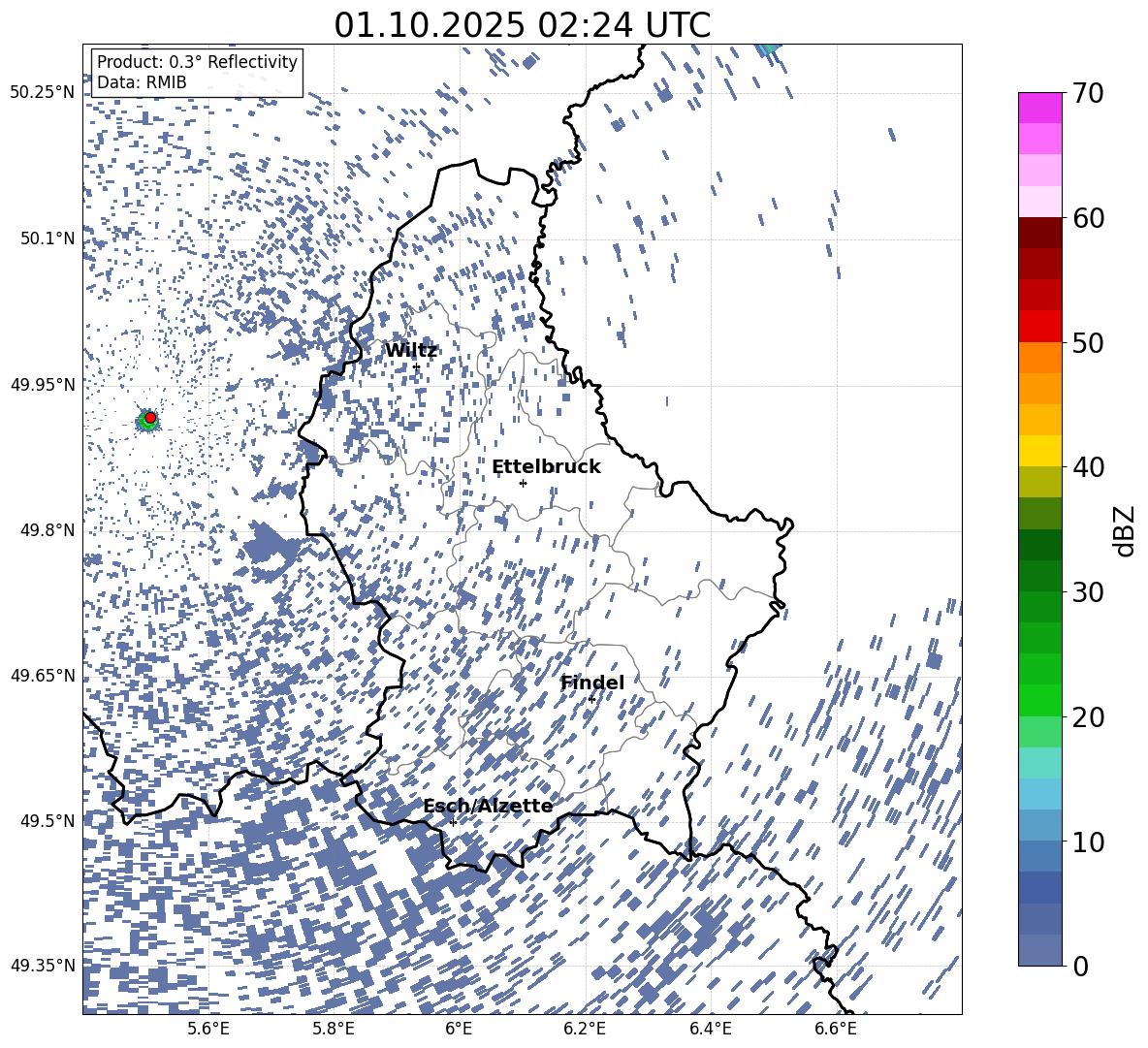The image size is (1148, 1048).
Task: Click the 50.1°N latitude label
Action: pyautogui.click(x=48, y=238)
